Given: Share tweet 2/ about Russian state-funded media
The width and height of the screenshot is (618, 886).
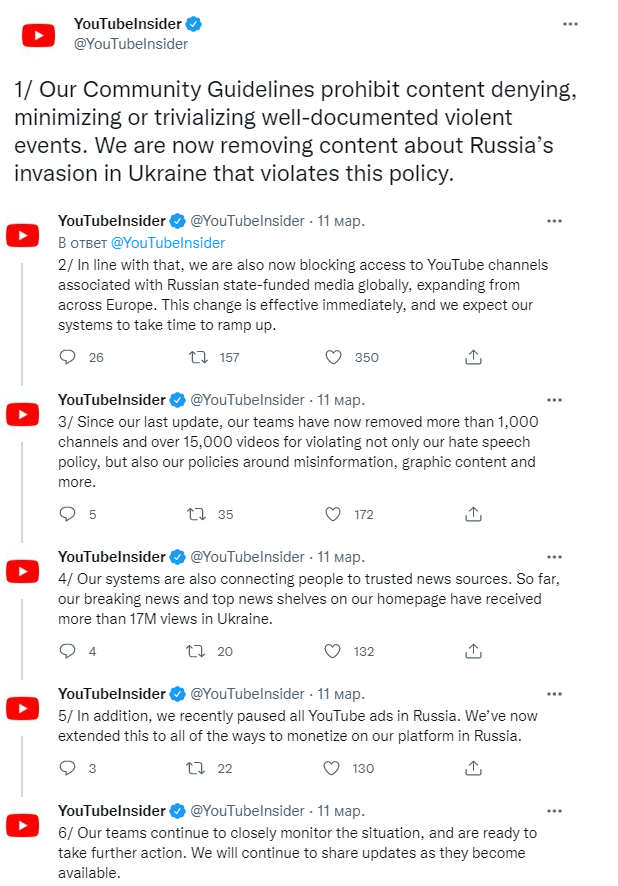Looking at the screenshot, I should click(x=474, y=357).
